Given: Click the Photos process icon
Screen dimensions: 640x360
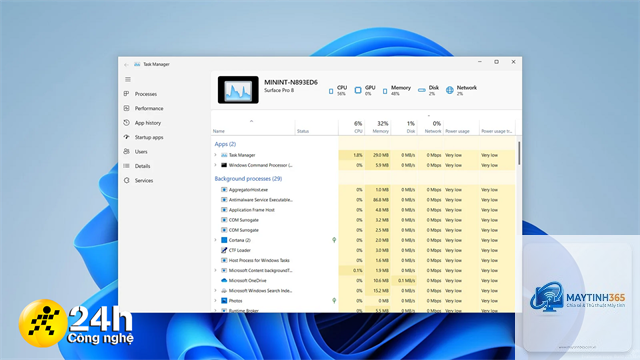Looking at the screenshot, I should tap(224, 301).
